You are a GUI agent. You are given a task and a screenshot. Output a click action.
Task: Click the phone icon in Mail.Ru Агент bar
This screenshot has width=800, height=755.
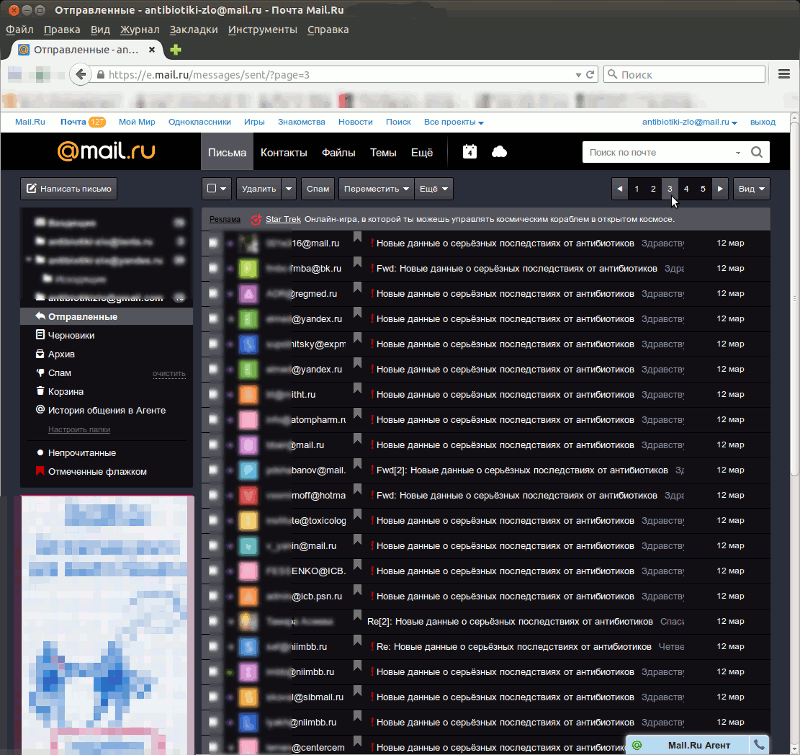[x=759, y=745]
